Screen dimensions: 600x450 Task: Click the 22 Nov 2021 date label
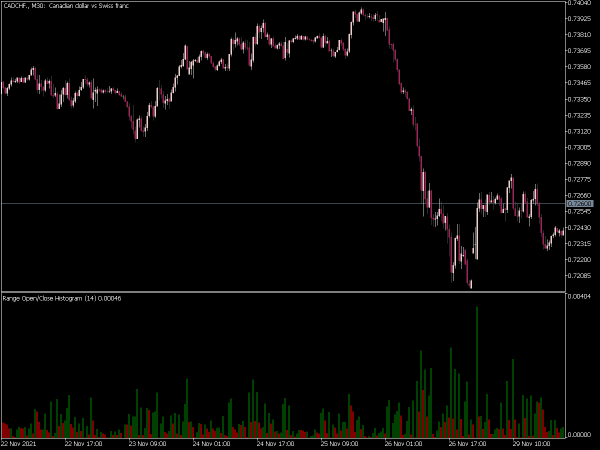point(19,444)
